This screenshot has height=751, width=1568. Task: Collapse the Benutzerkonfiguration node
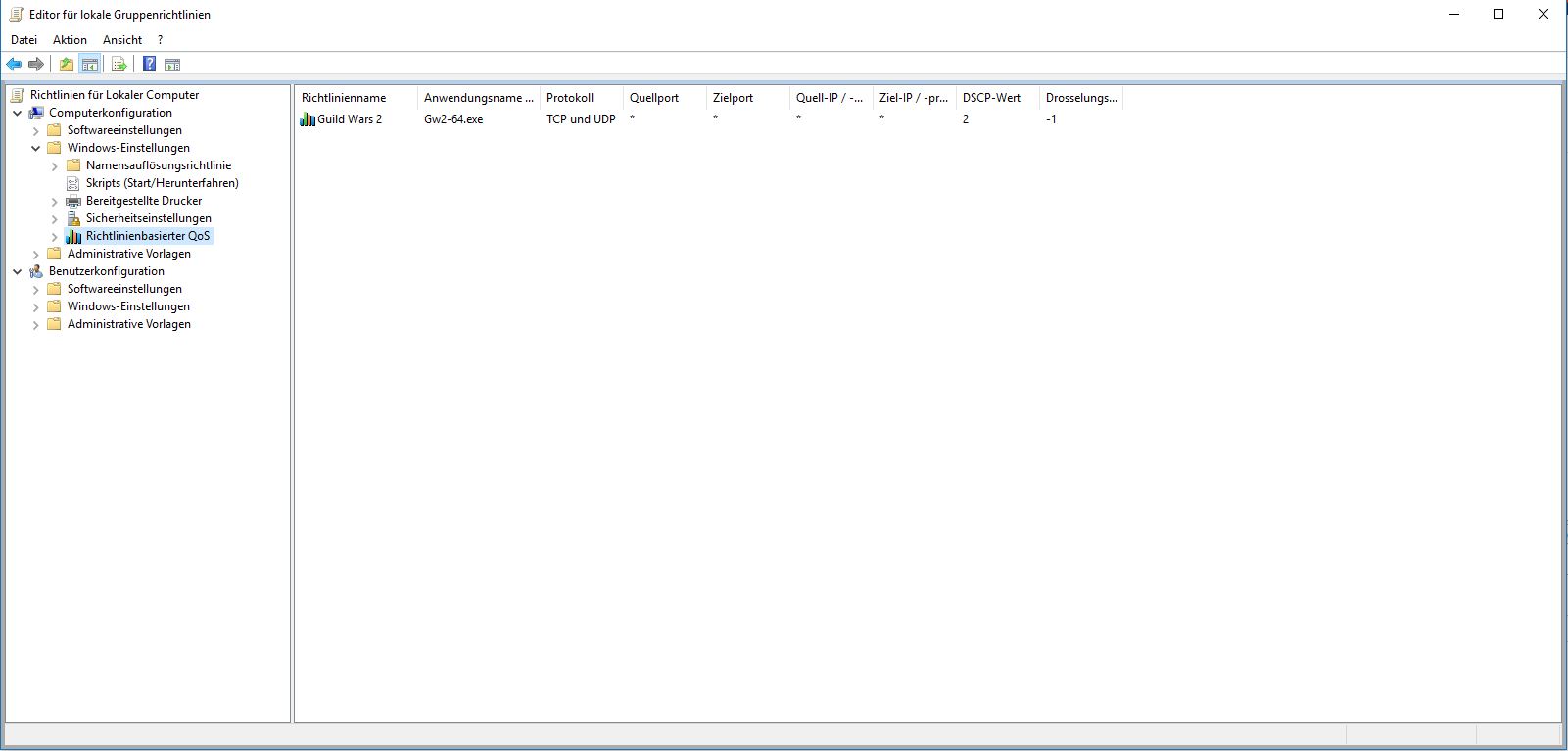coord(18,271)
